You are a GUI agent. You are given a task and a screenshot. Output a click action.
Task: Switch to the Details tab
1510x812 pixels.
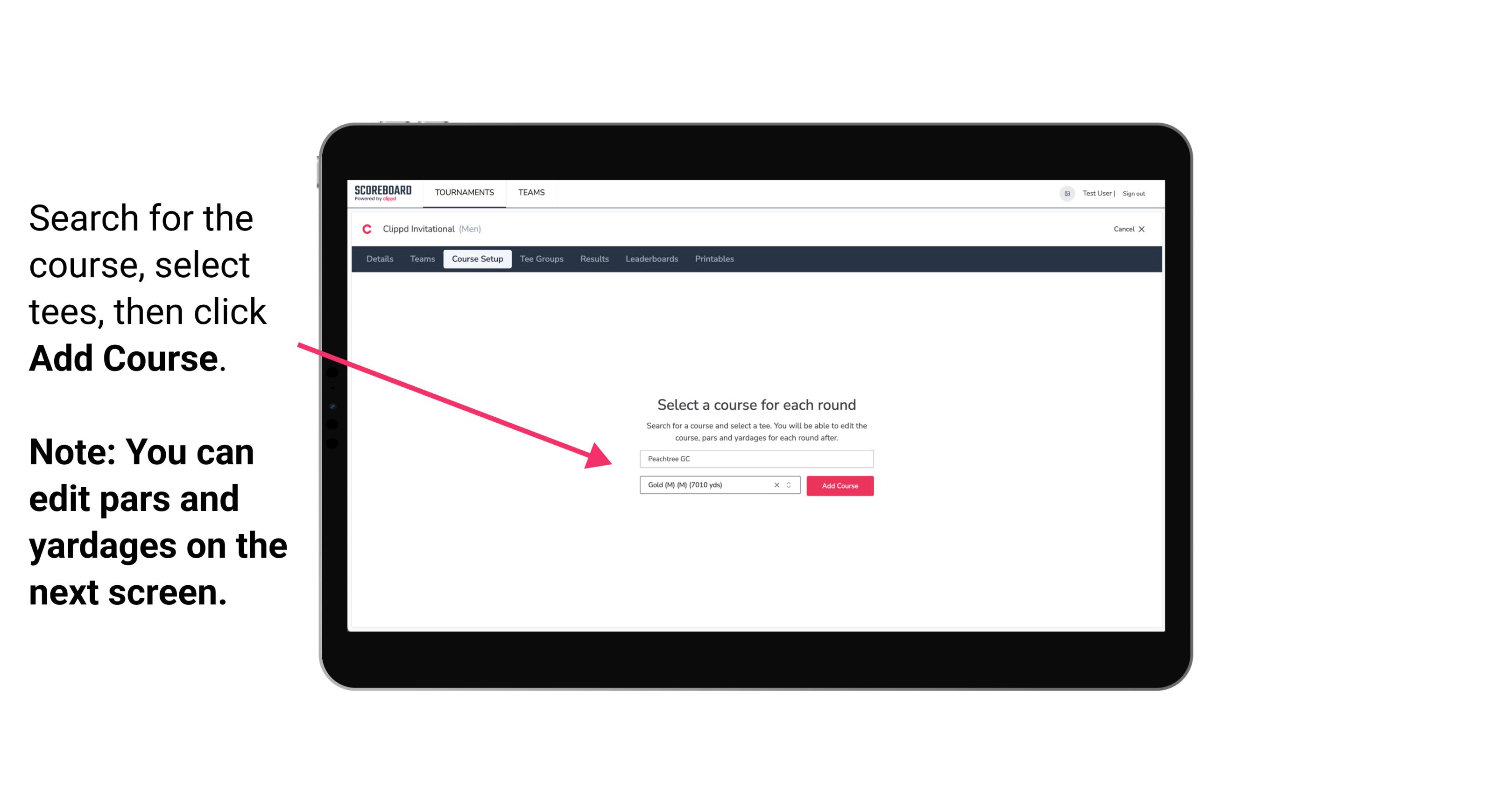pos(379,259)
